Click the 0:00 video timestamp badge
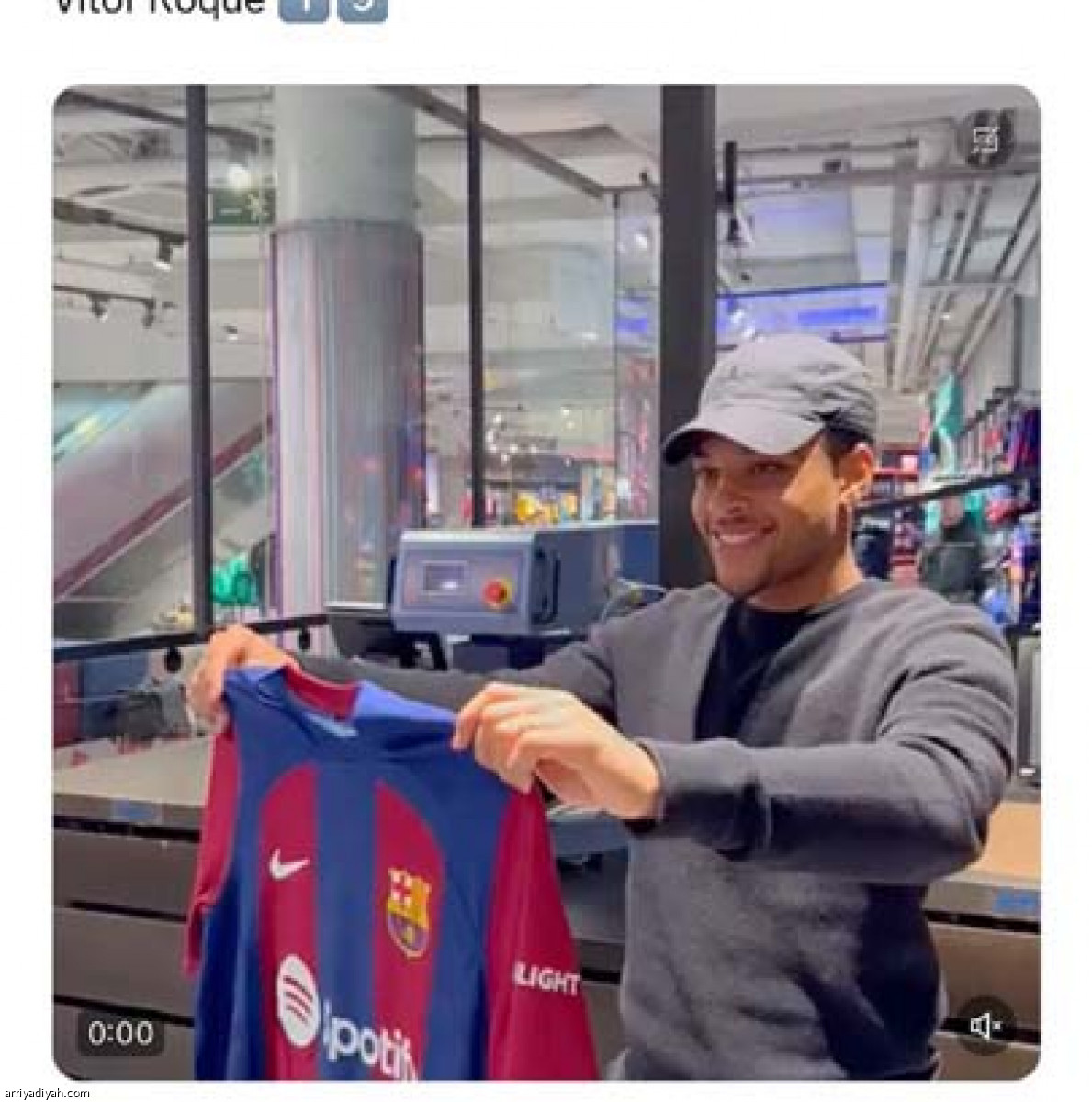The height and width of the screenshot is (1102, 1092). 120,1034
